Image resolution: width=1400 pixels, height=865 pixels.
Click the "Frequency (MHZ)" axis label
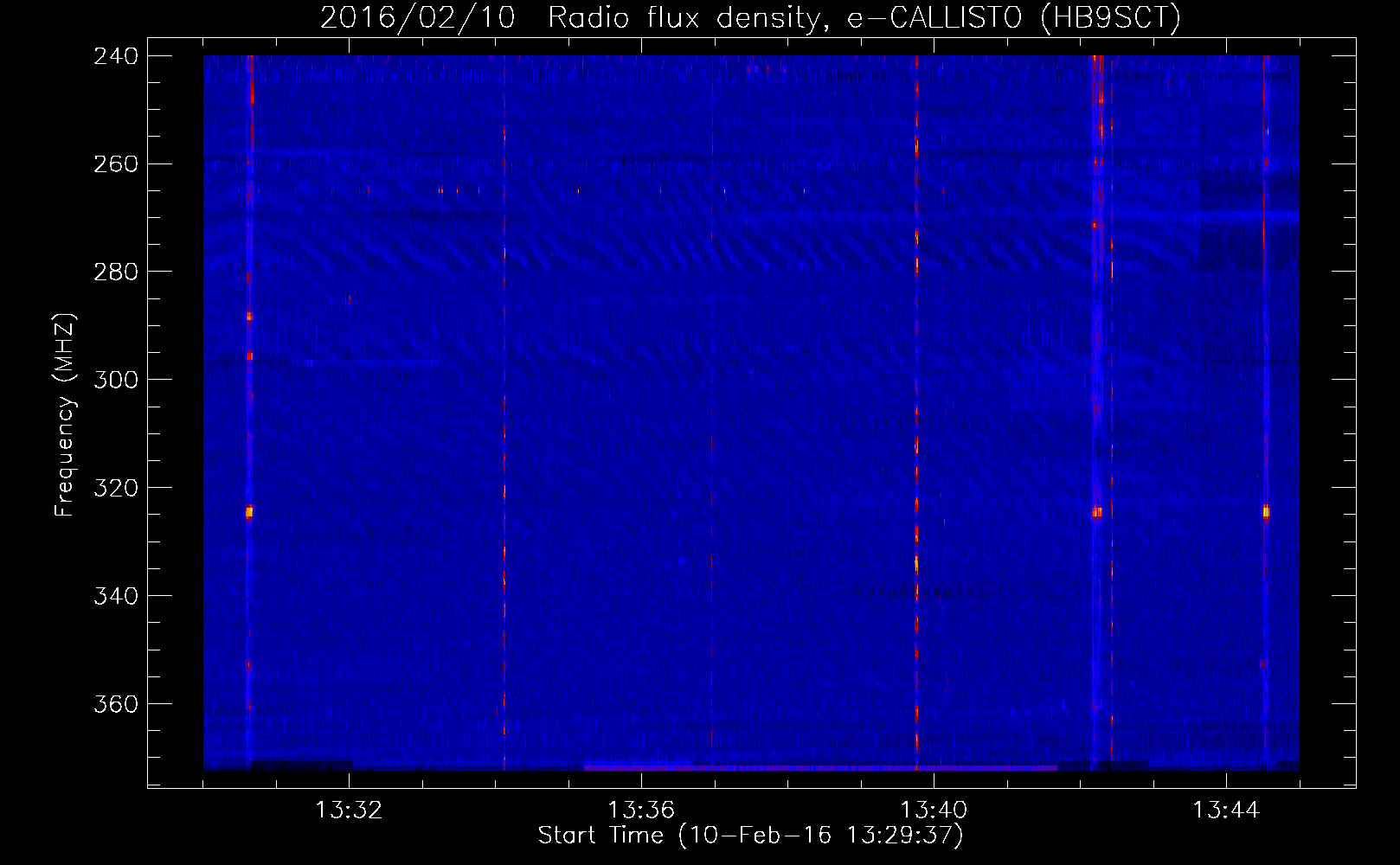65,415
